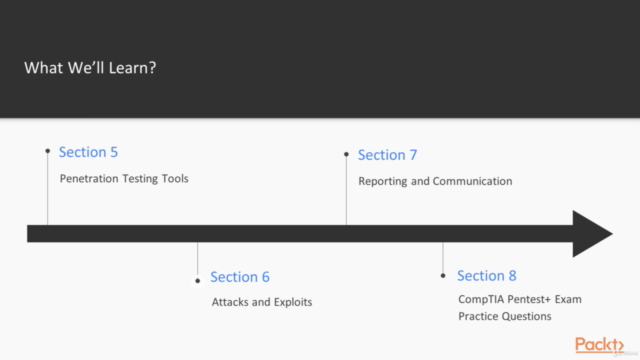Select the Section 8 bullet marker
The image size is (640, 360).
click(443, 276)
